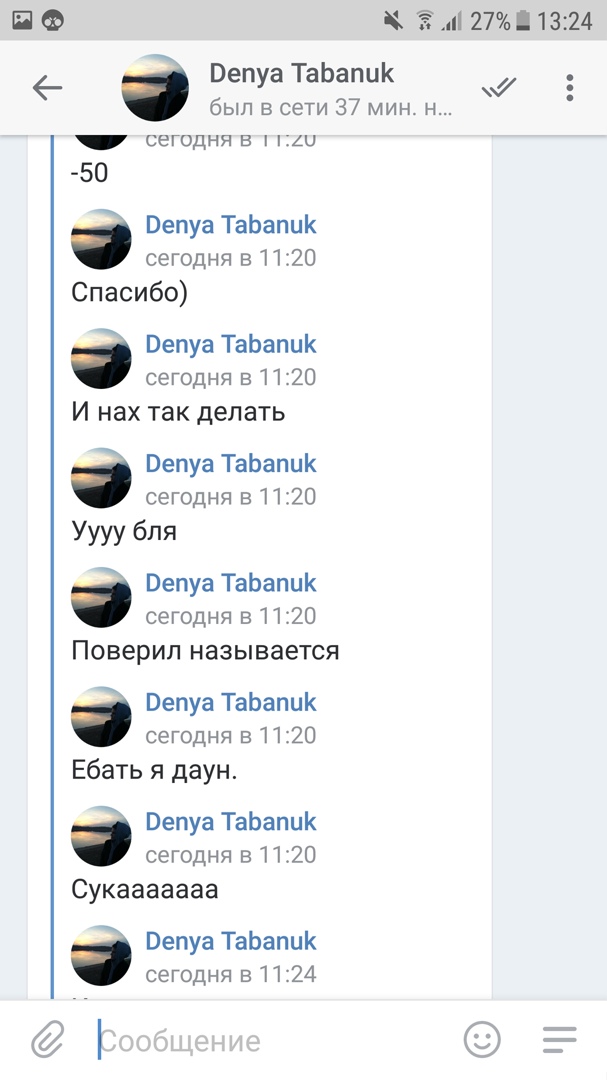The image size is (607, 1080).
Task: Tap the image notification icon in status bar
Action: (22, 20)
